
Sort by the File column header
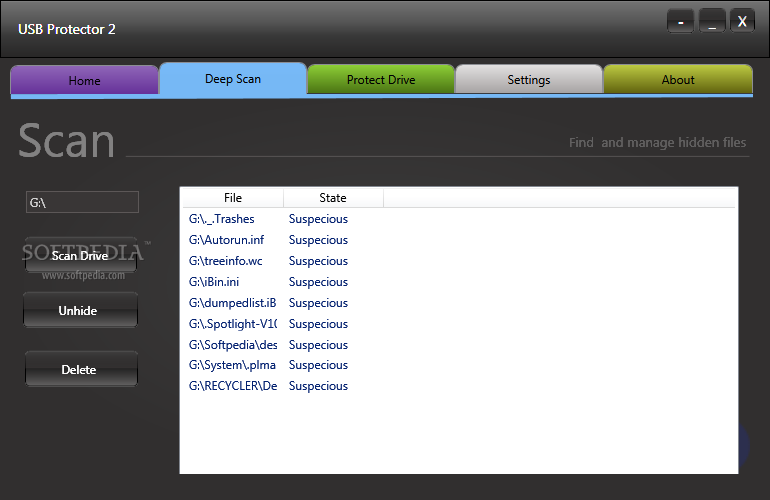pyautogui.click(x=233, y=197)
